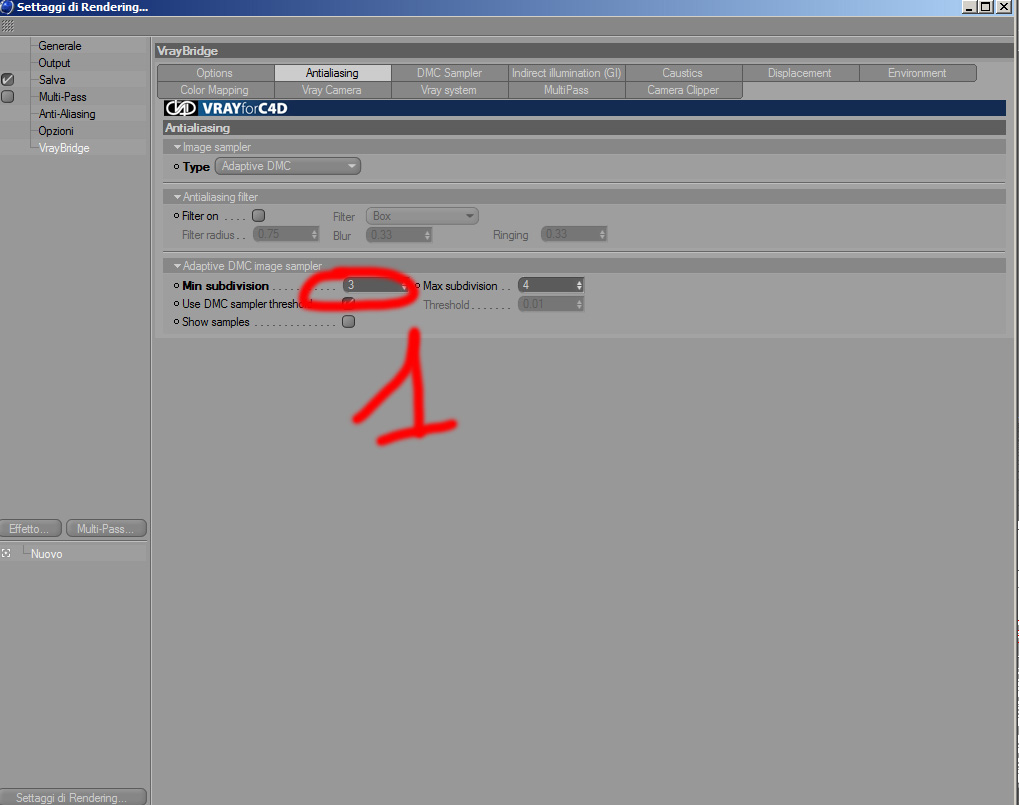Image resolution: width=1019 pixels, height=805 pixels.
Task: Collapse the Antialiasing filter section
Action: pyautogui.click(x=177, y=197)
